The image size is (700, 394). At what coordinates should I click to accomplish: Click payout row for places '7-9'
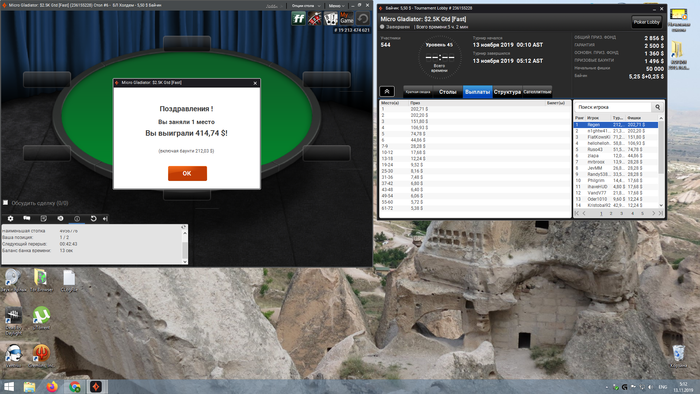tap(475, 146)
